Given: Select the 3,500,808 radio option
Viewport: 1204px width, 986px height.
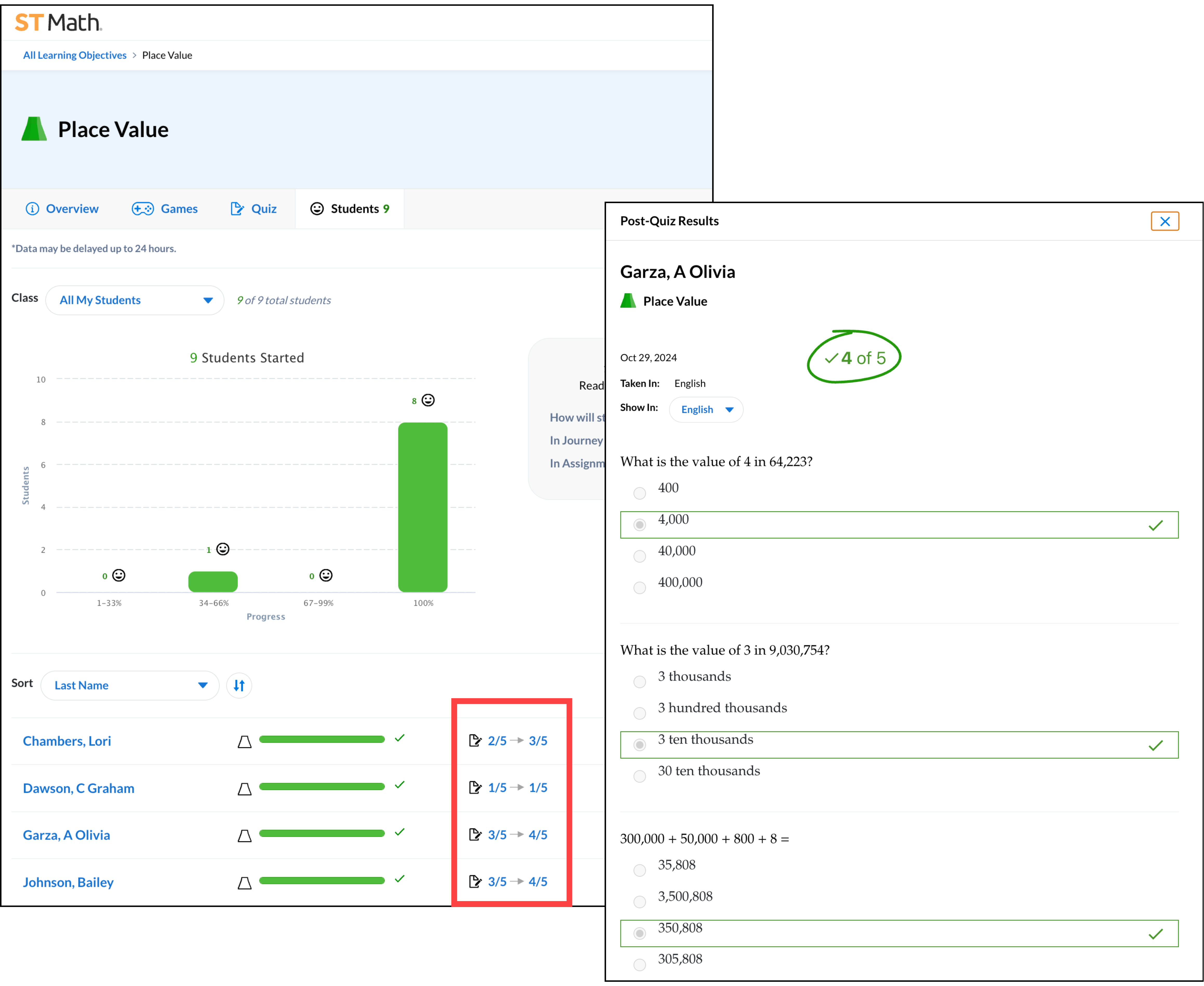Looking at the screenshot, I should click(x=639, y=901).
